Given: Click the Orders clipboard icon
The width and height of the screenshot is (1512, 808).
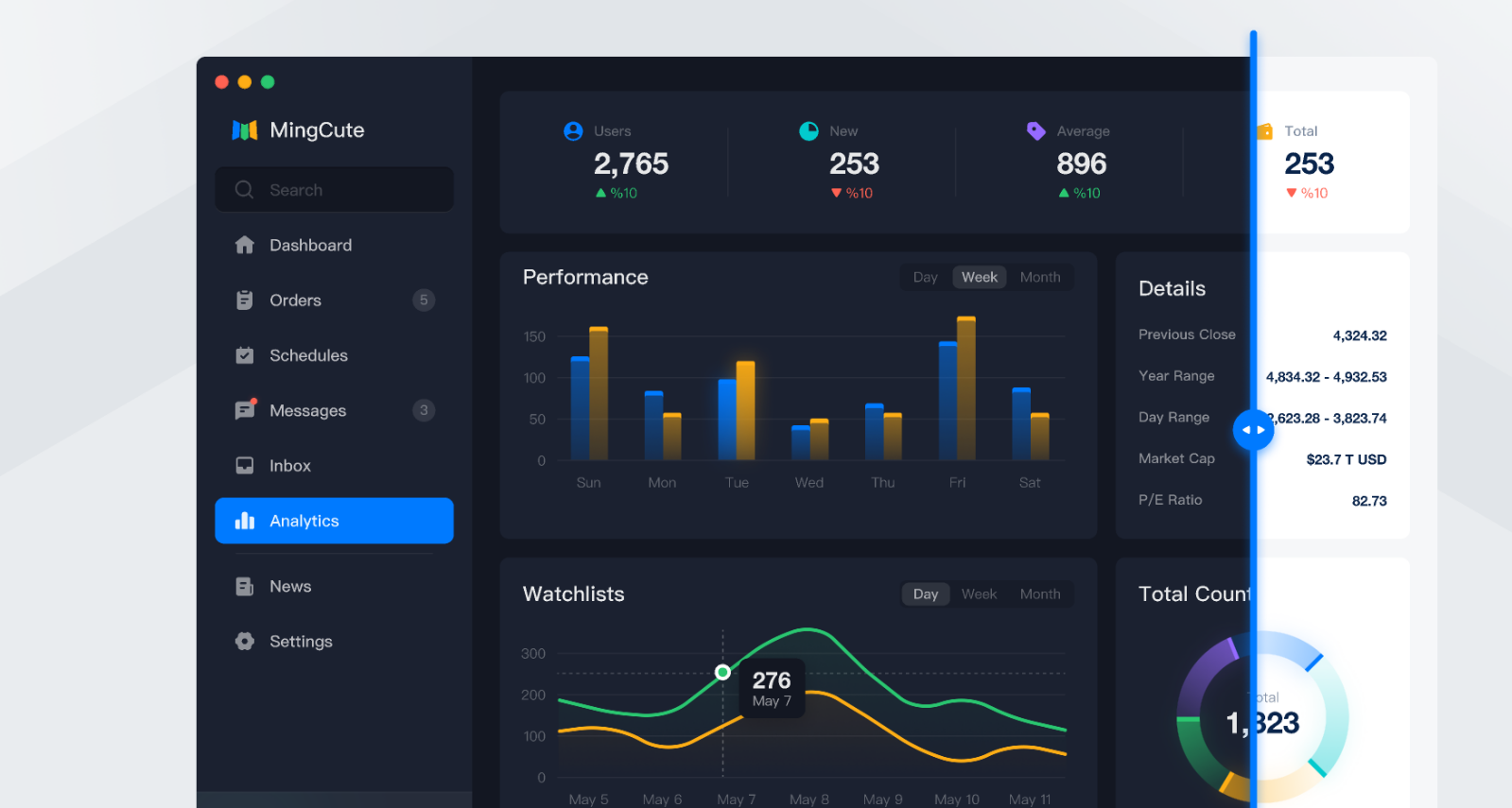Looking at the screenshot, I should (x=245, y=301).
